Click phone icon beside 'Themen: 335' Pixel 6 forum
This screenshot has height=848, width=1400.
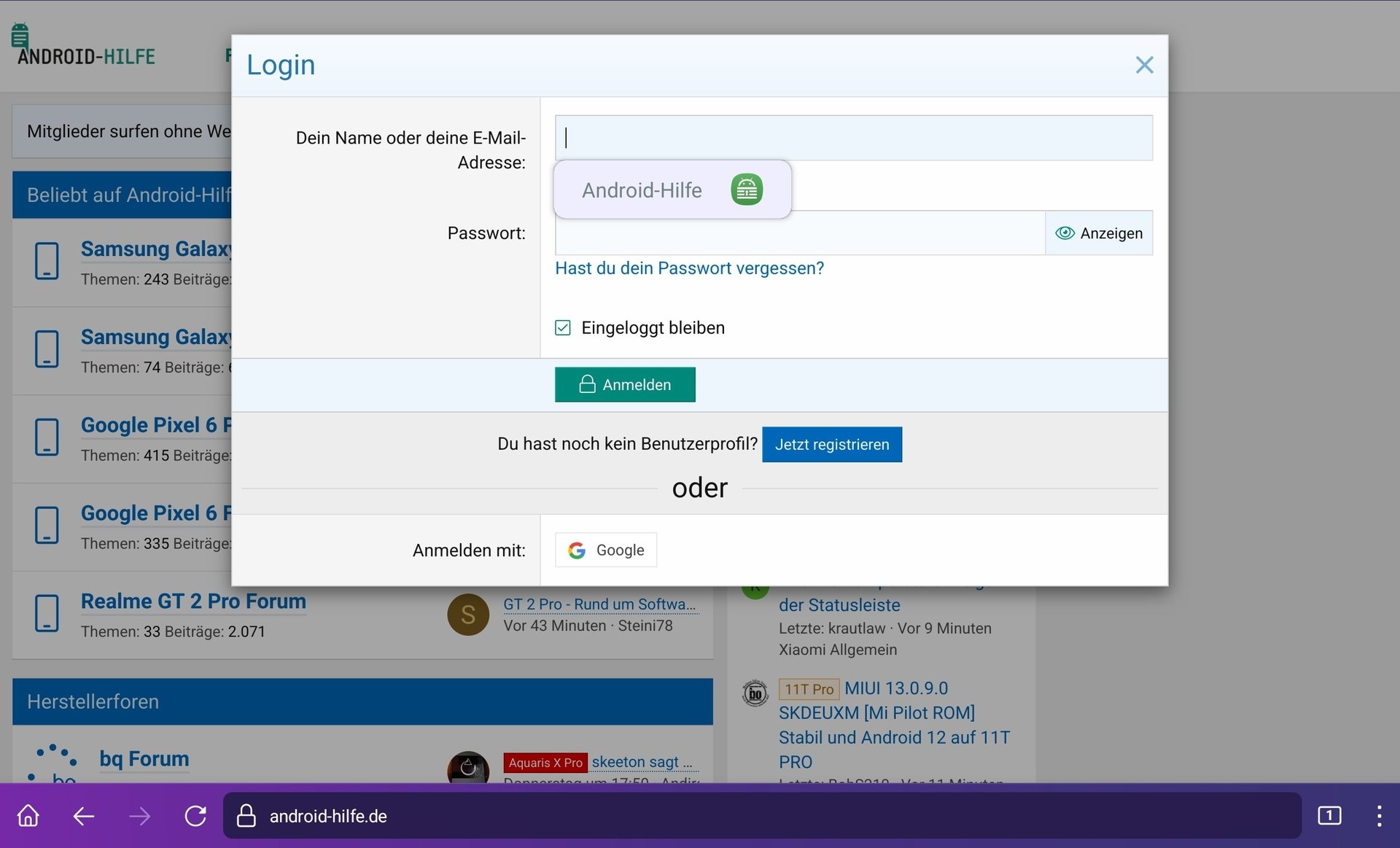pos(47,525)
